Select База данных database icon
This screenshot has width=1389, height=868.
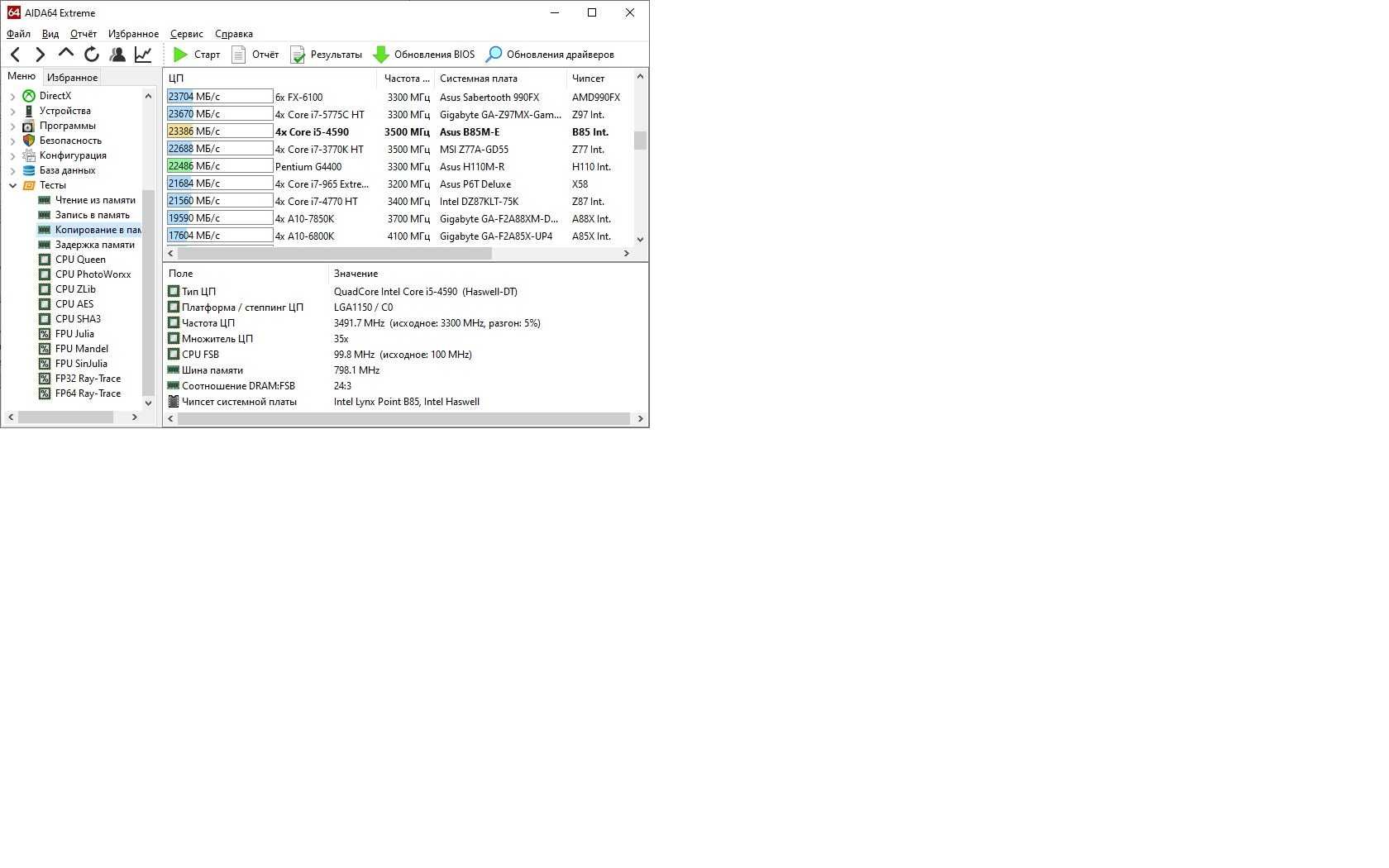(29, 170)
